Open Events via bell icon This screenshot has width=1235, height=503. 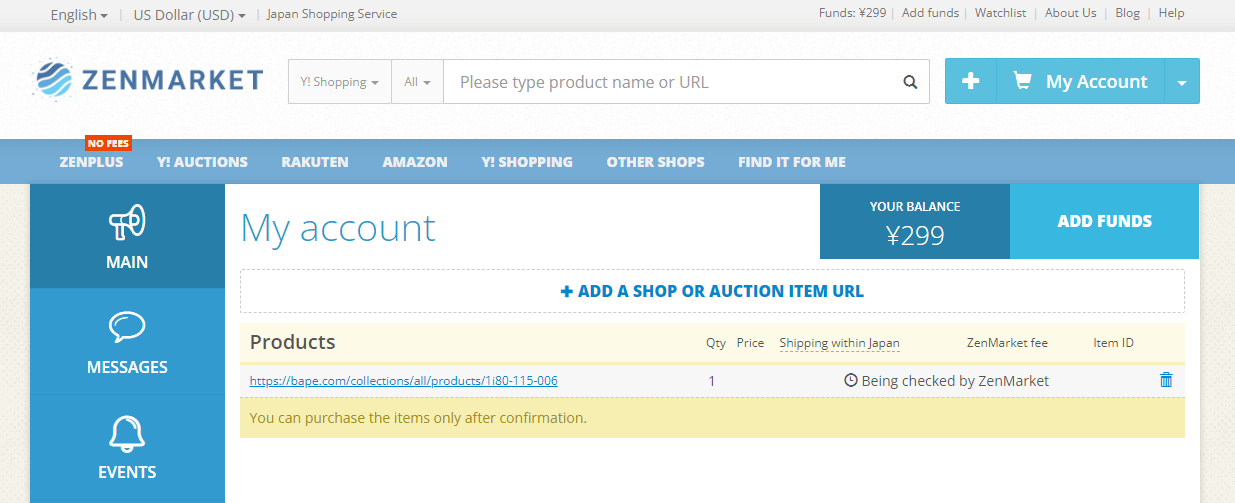pyautogui.click(x=127, y=433)
